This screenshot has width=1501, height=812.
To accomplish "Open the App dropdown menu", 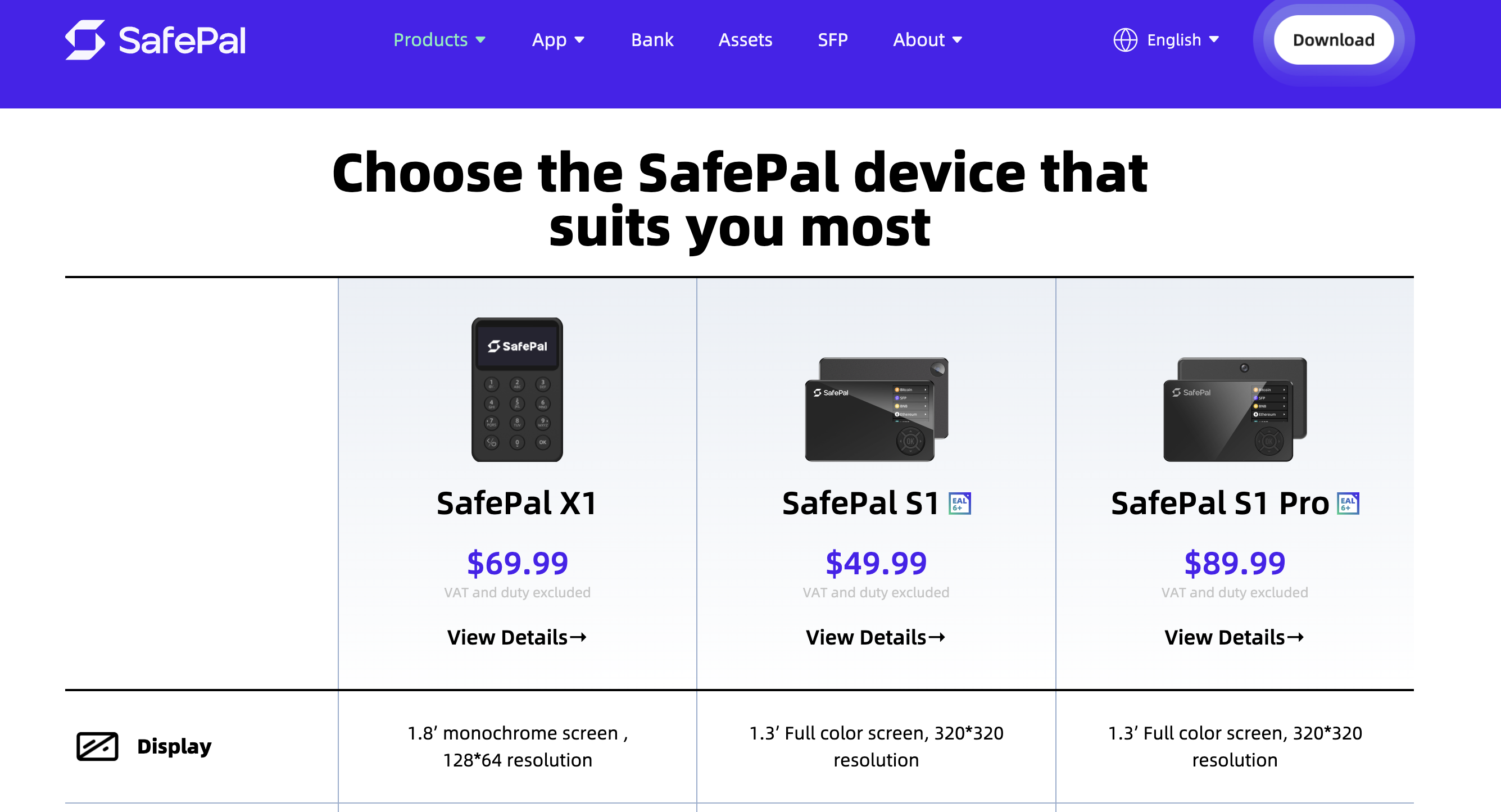I will point(557,39).
